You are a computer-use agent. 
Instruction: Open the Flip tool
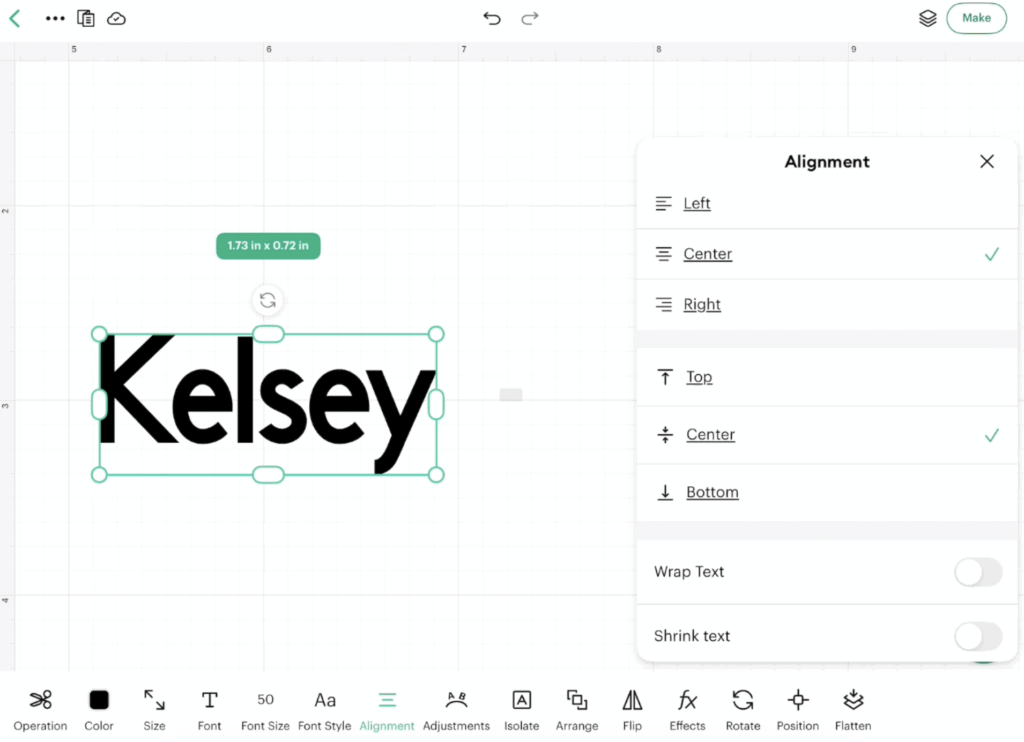click(632, 709)
